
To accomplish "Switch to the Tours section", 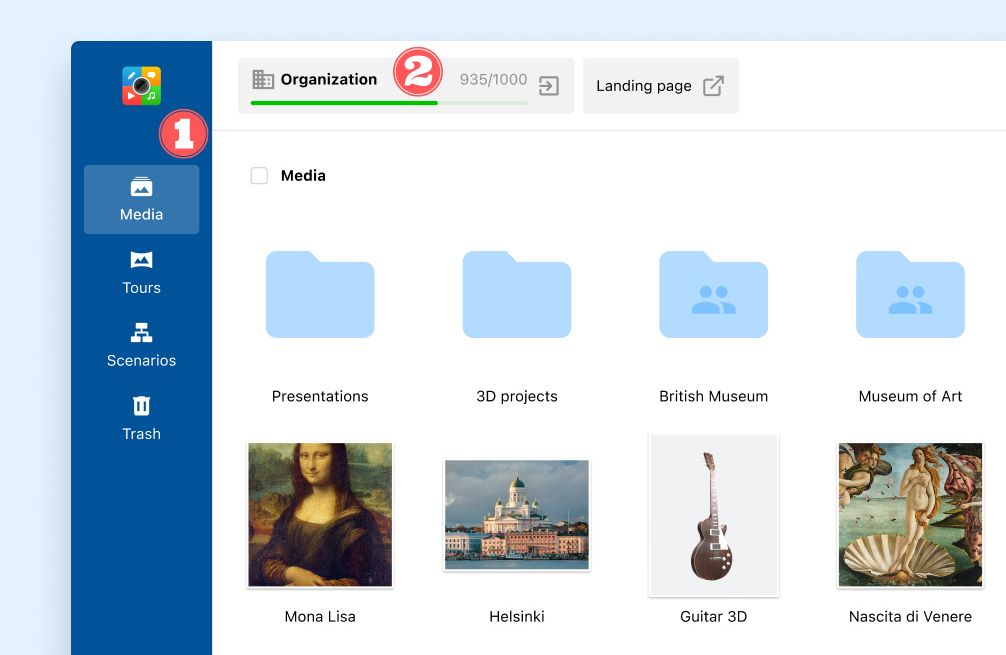I will coord(141,273).
